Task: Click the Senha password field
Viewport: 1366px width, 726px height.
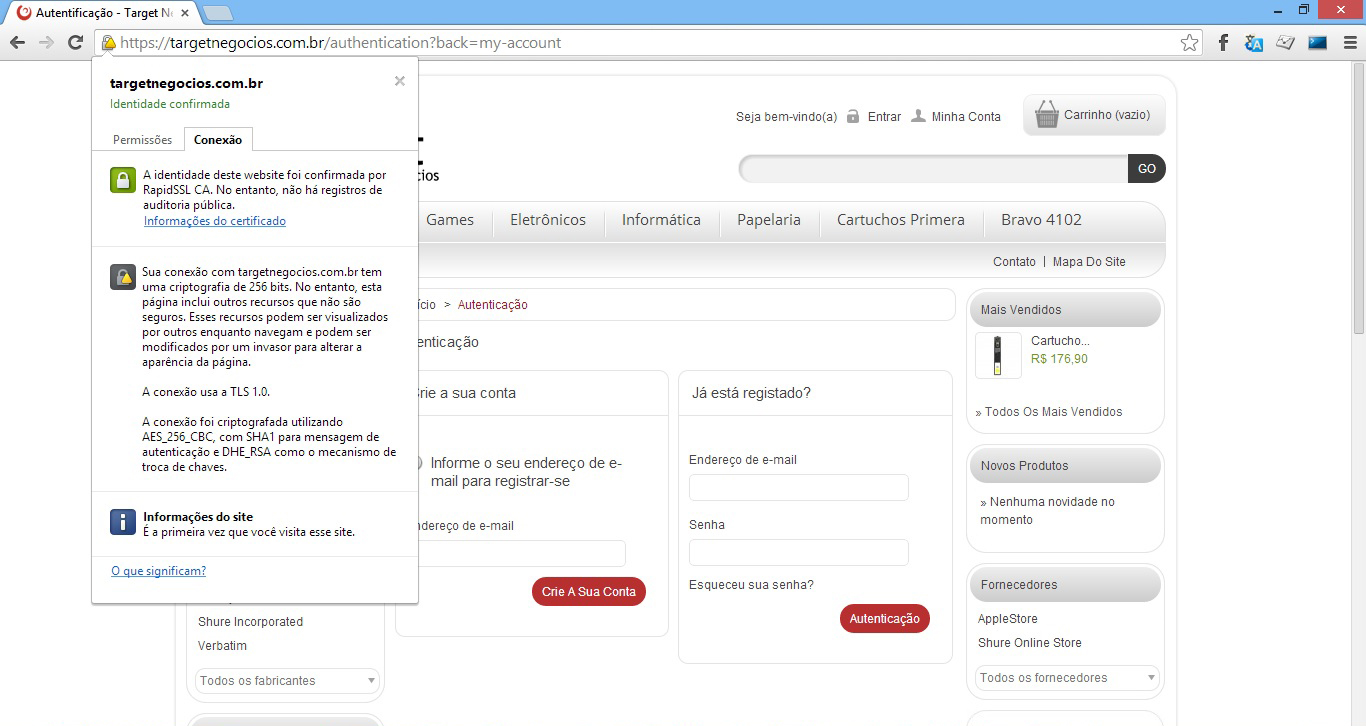Action: coord(799,553)
